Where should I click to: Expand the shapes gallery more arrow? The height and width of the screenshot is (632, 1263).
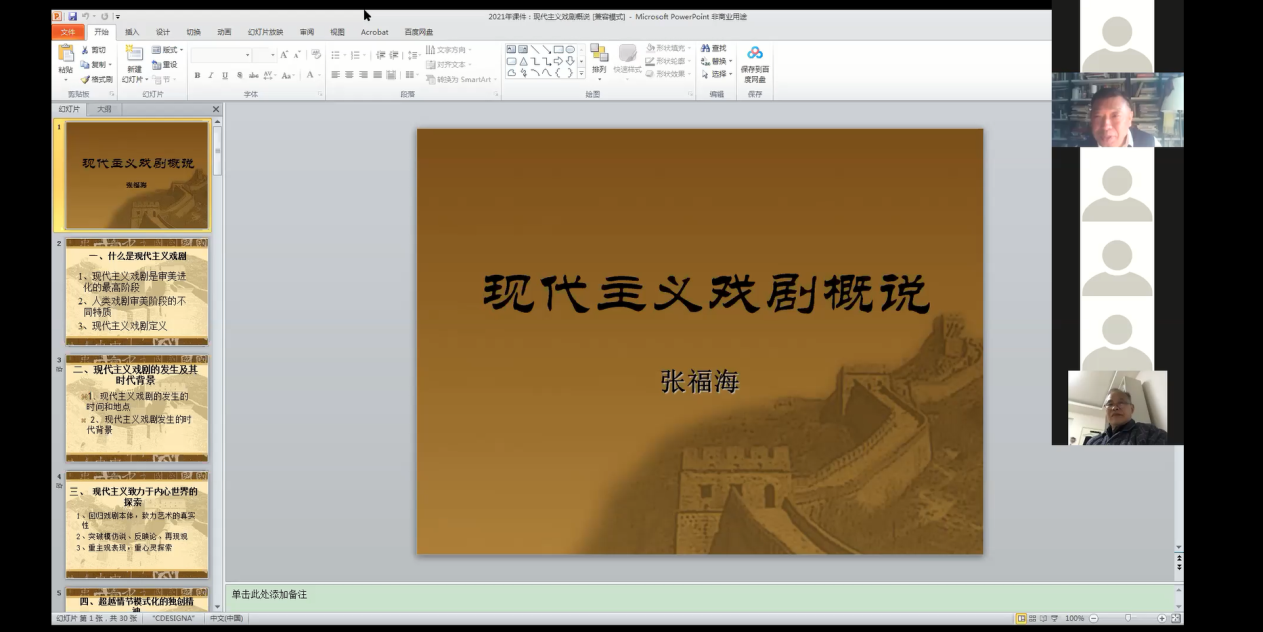(581, 72)
